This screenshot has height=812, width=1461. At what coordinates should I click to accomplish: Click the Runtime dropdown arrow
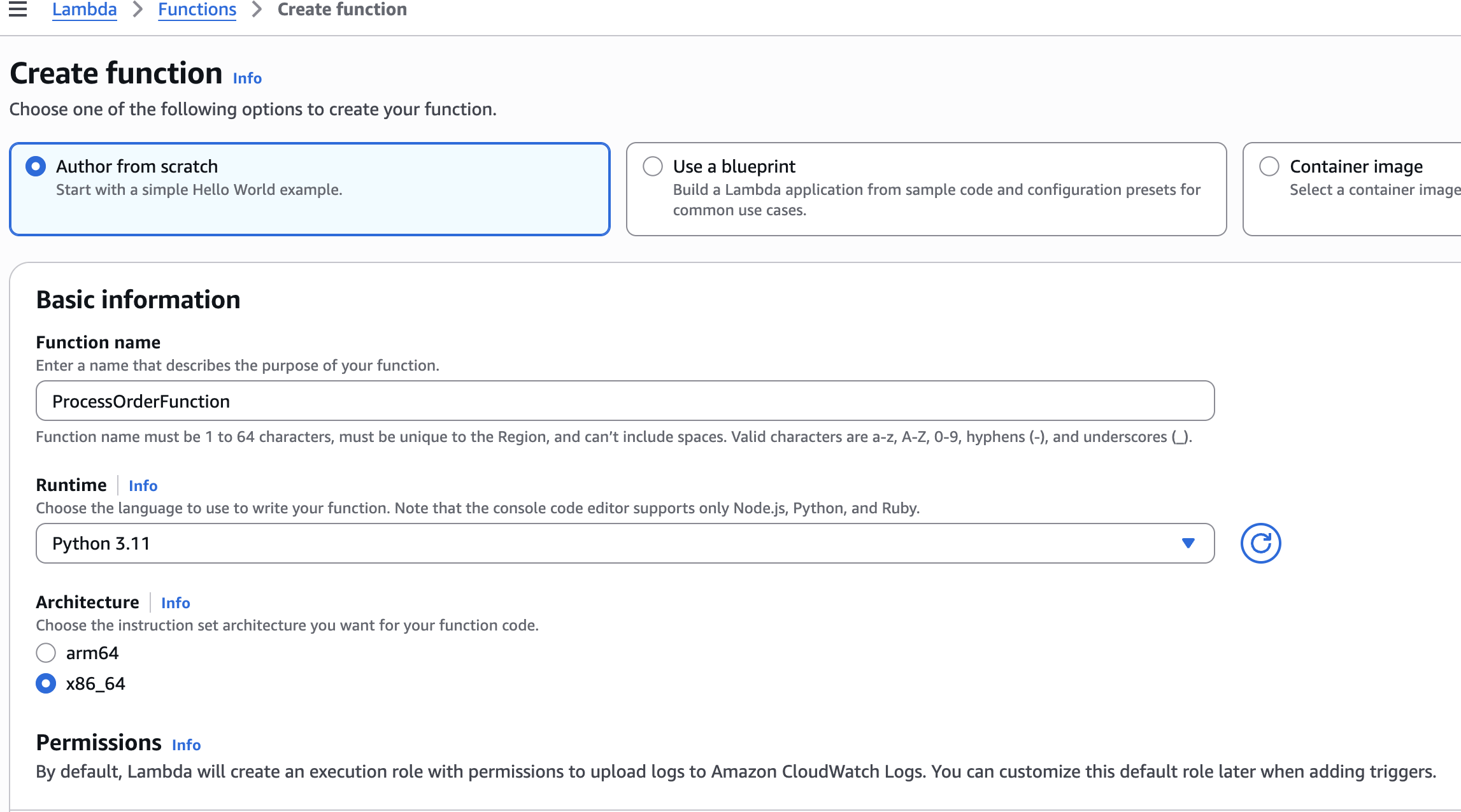pyautogui.click(x=1188, y=543)
